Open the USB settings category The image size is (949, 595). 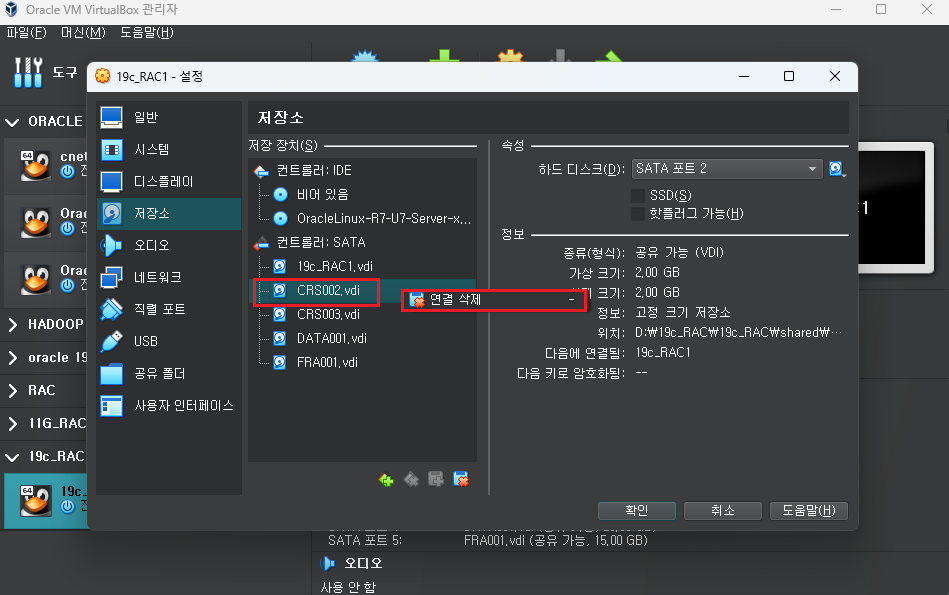pyautogui.click(x=169, y=341)
